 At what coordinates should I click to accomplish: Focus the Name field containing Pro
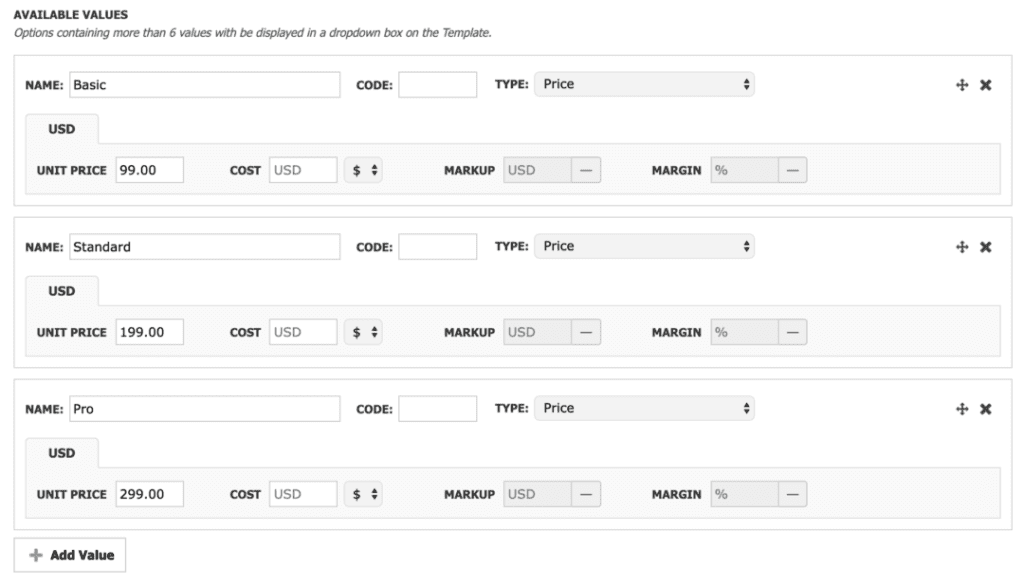click(x=204, y=409)
